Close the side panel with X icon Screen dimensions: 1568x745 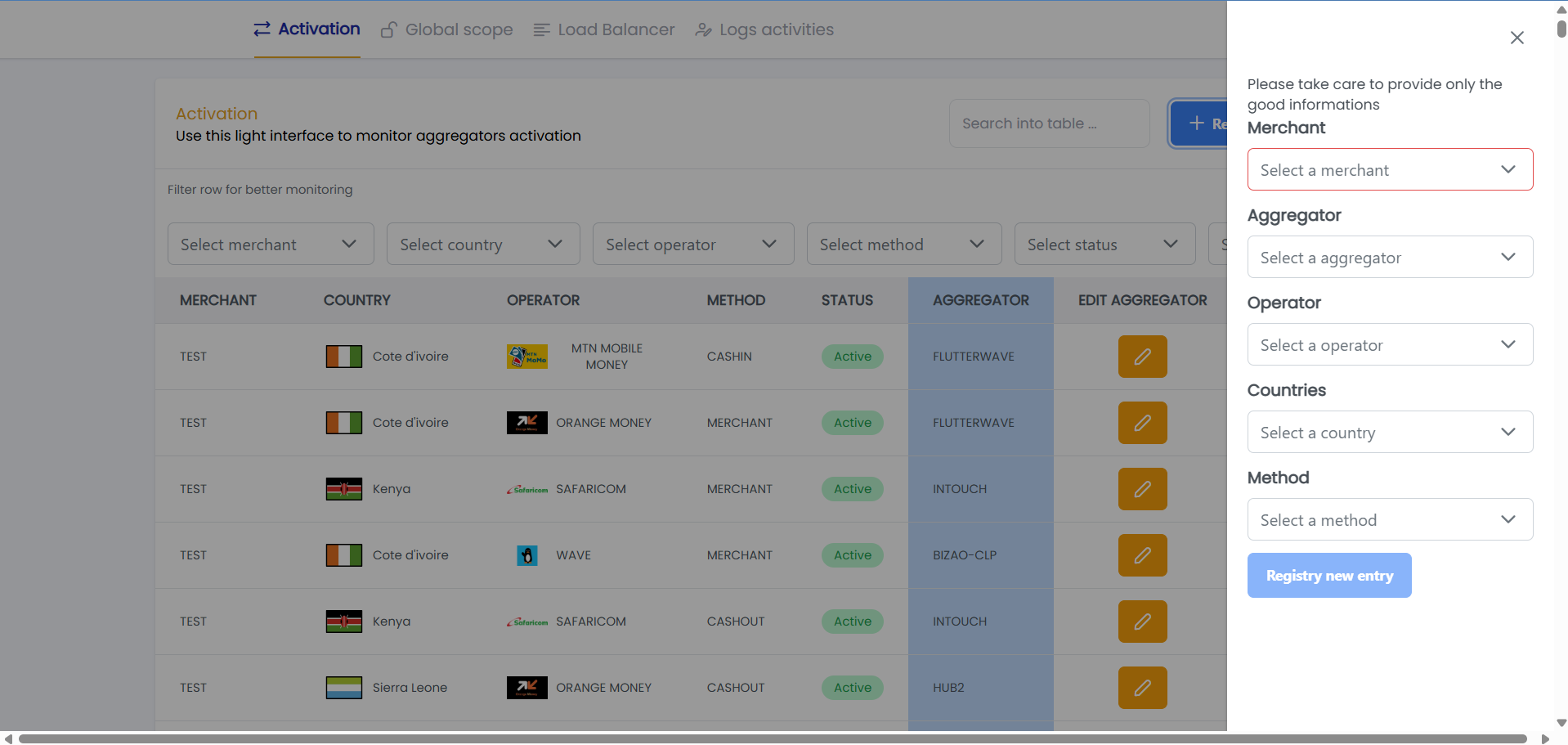1516,38
